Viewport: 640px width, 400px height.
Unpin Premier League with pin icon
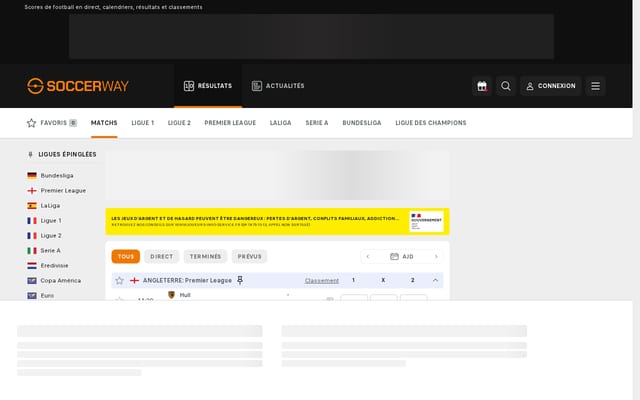[x=240, y=280]
